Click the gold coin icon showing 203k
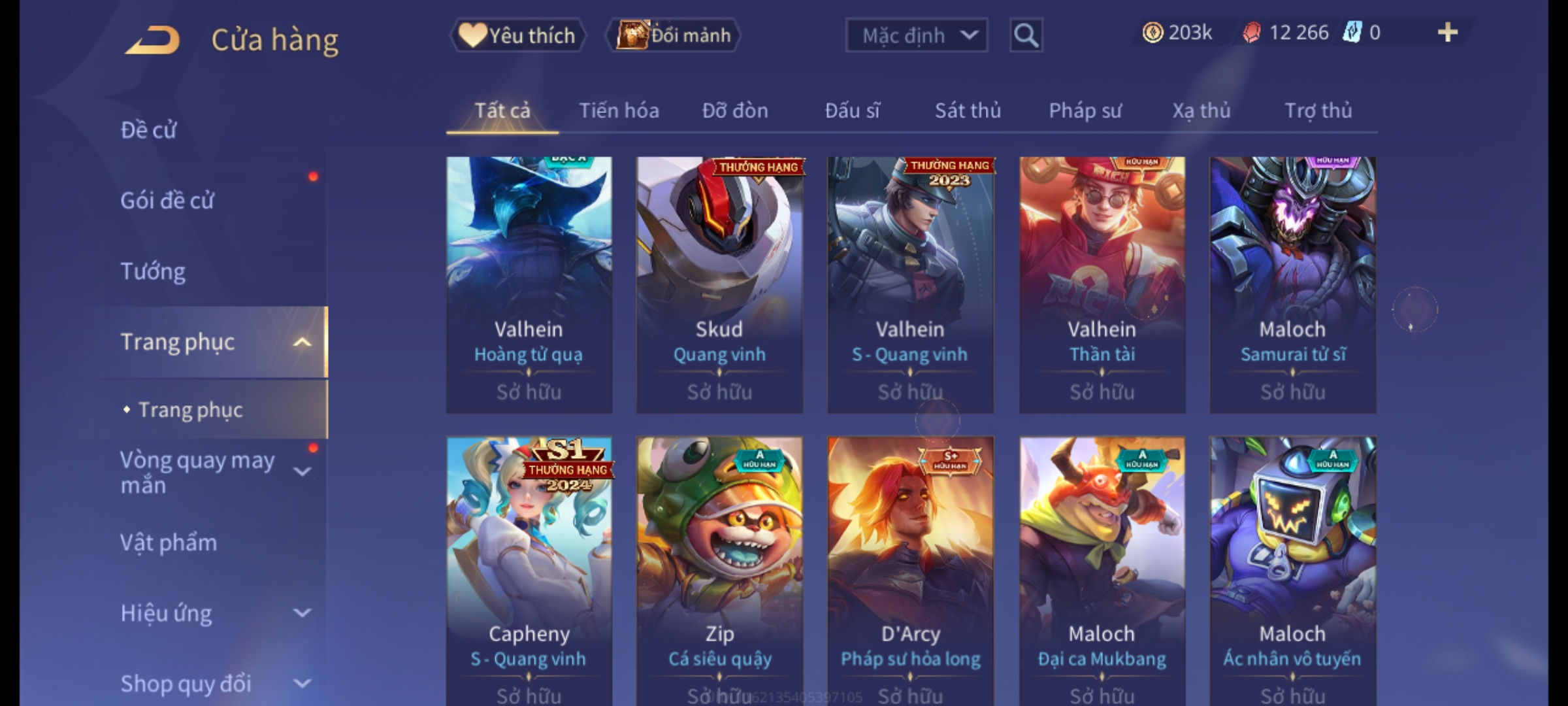 point(1152,32)
